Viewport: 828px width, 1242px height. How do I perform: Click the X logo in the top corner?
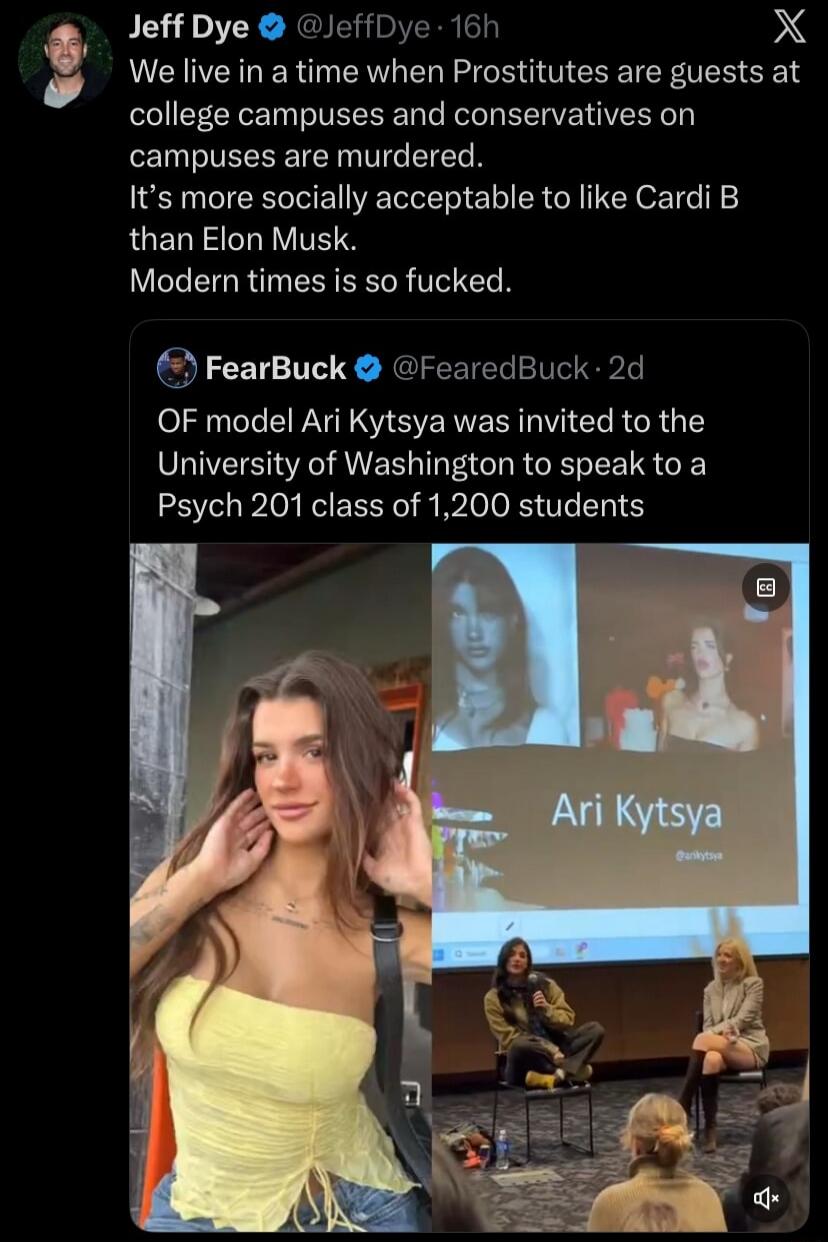790,28
